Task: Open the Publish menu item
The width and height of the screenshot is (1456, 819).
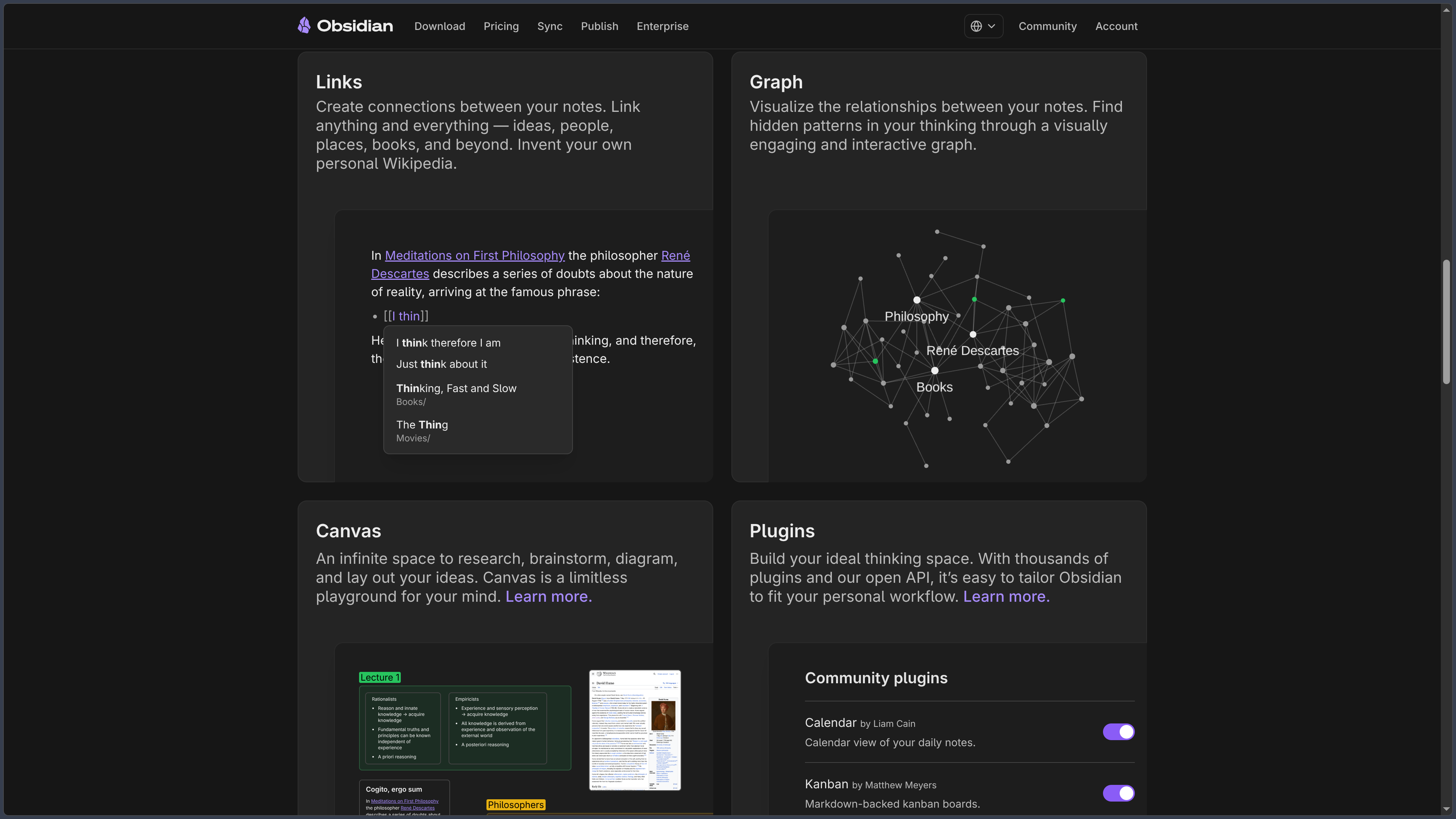Action: (x=599, y=26)
